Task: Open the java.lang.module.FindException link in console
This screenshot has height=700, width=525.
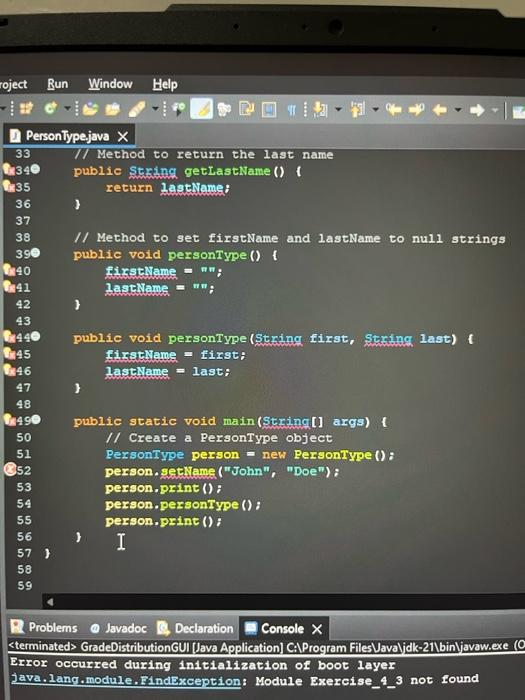Action: point(125,681)
